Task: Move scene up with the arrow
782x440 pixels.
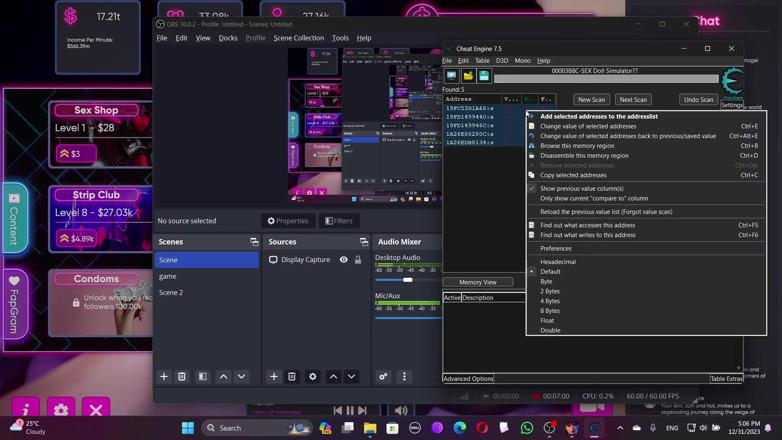Action: [x=223, y=377]
